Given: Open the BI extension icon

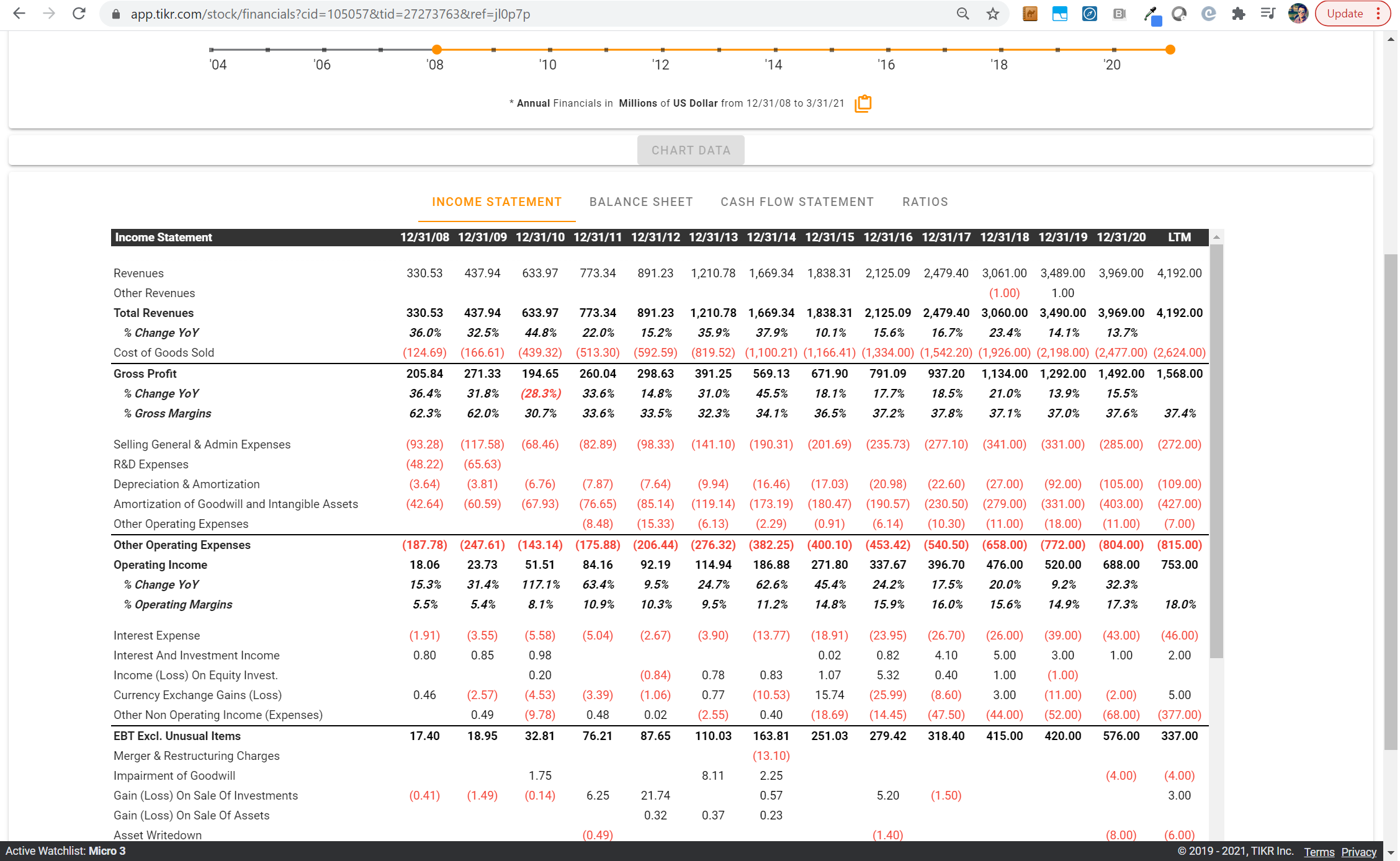Looking at the screenshot, I should point(1120,13).
